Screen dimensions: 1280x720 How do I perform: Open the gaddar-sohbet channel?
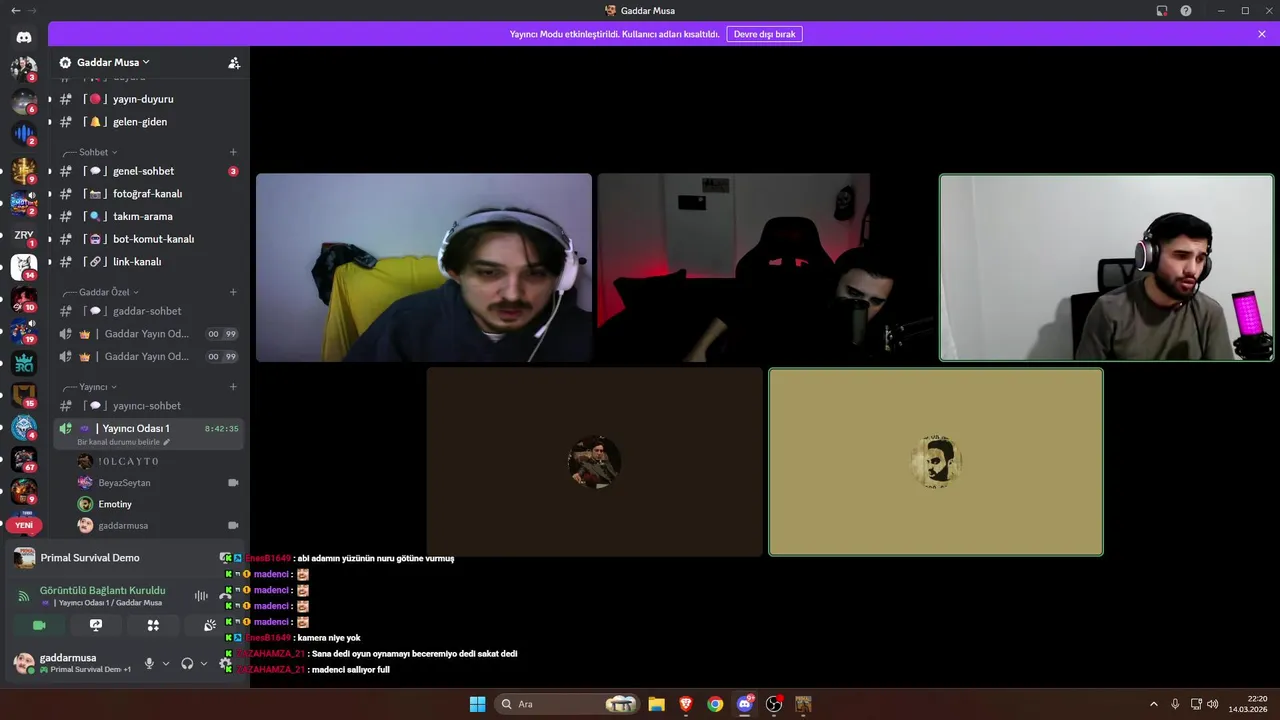coord(148,311)
